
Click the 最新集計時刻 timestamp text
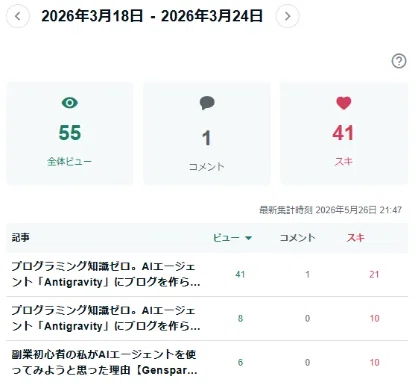click(330, 210)
